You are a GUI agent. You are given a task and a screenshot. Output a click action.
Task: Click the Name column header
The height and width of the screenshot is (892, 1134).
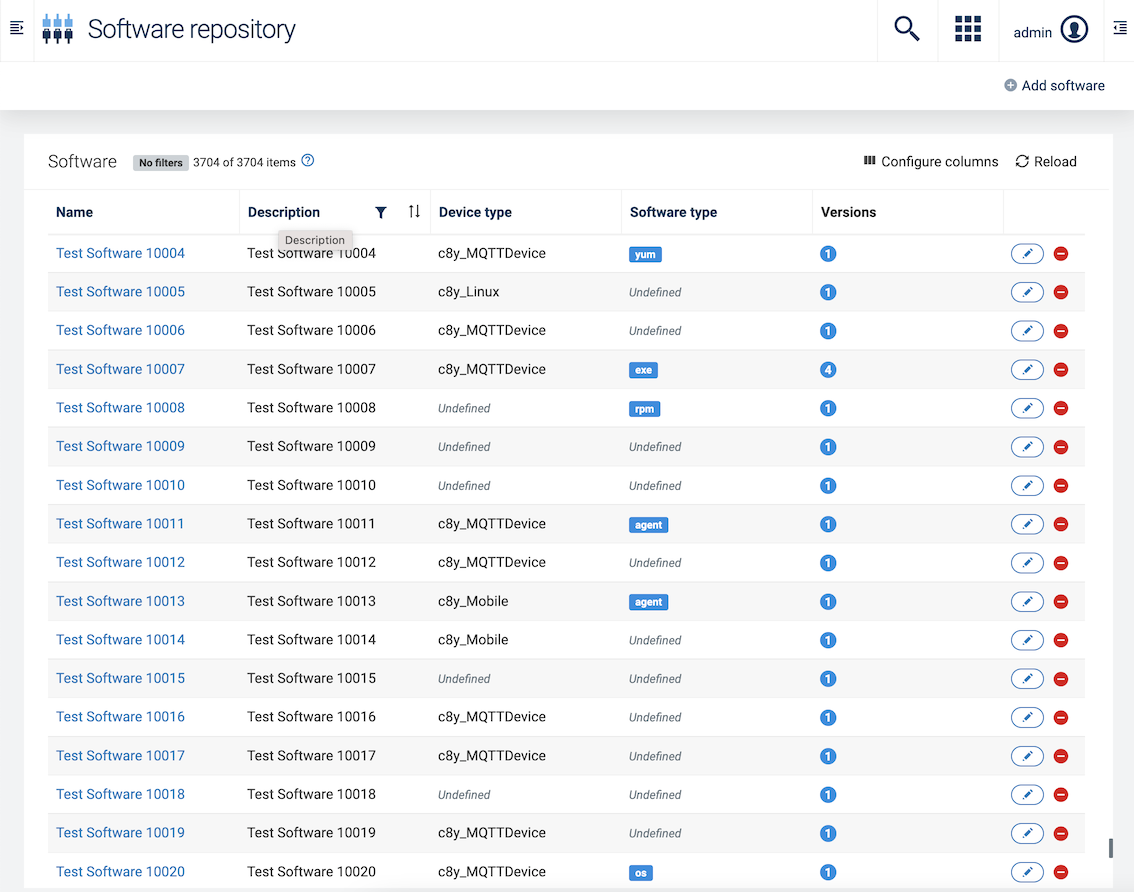coord(75,212)
